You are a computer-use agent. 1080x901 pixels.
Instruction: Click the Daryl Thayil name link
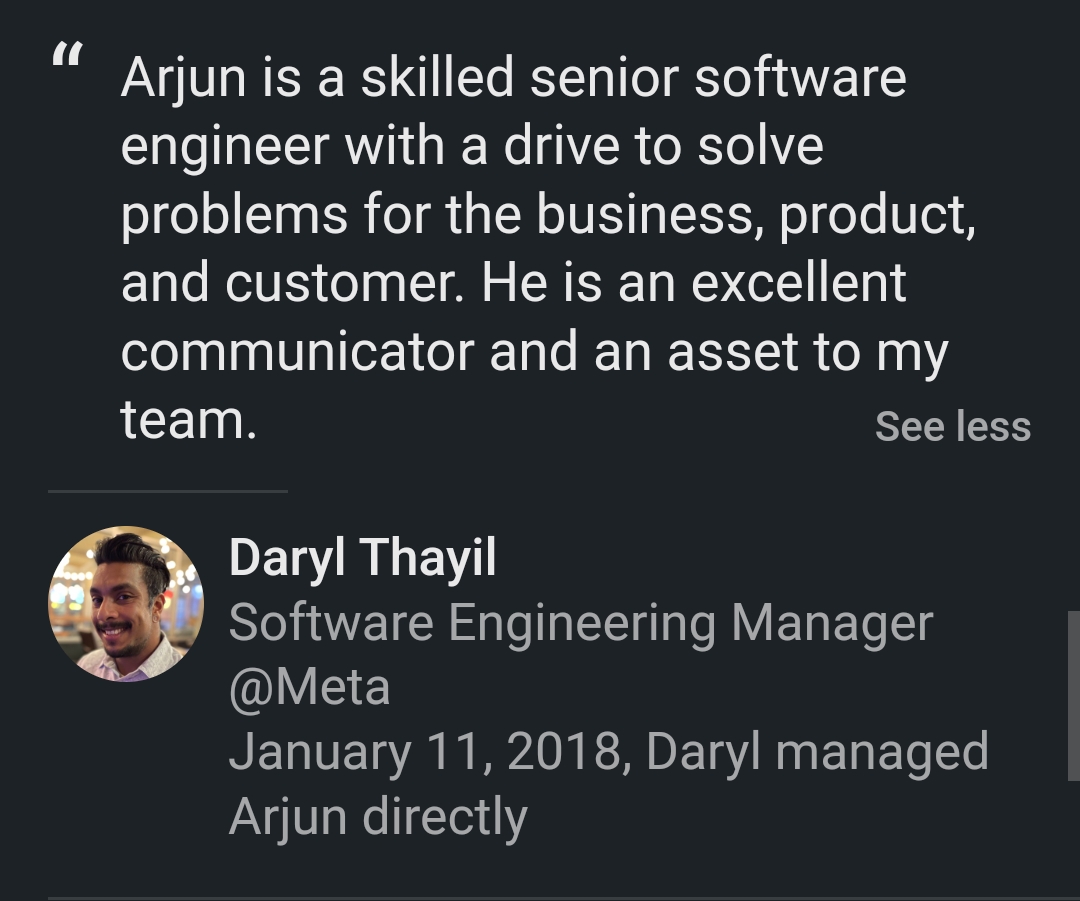pos(362,558)
